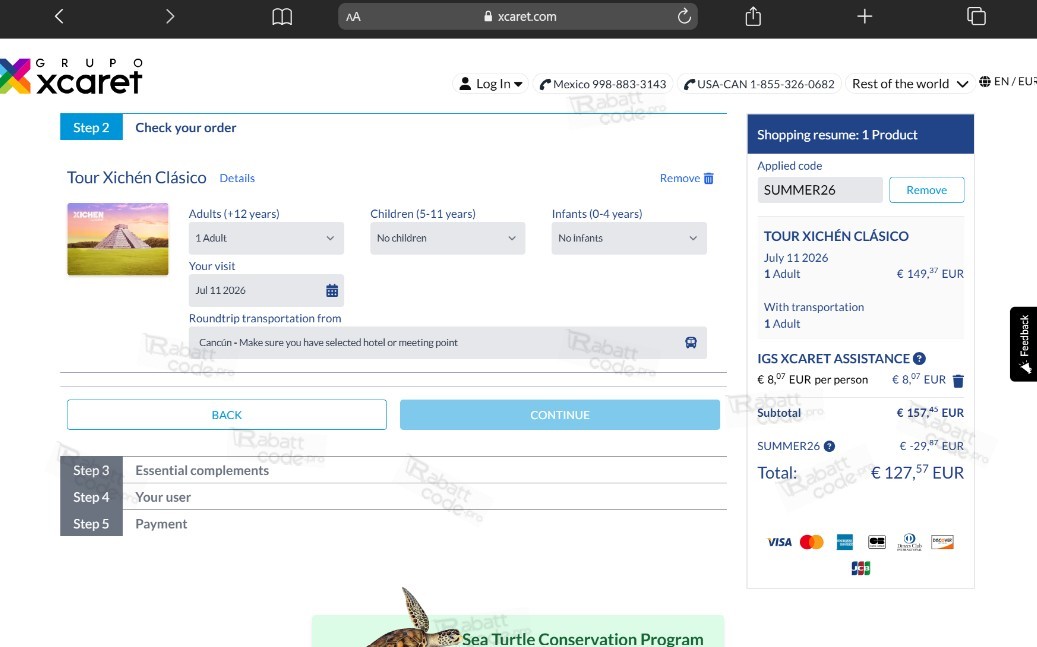Open the share sheet icon
Viewport: 1037px width, 647px height.
[x=753, y=17]
